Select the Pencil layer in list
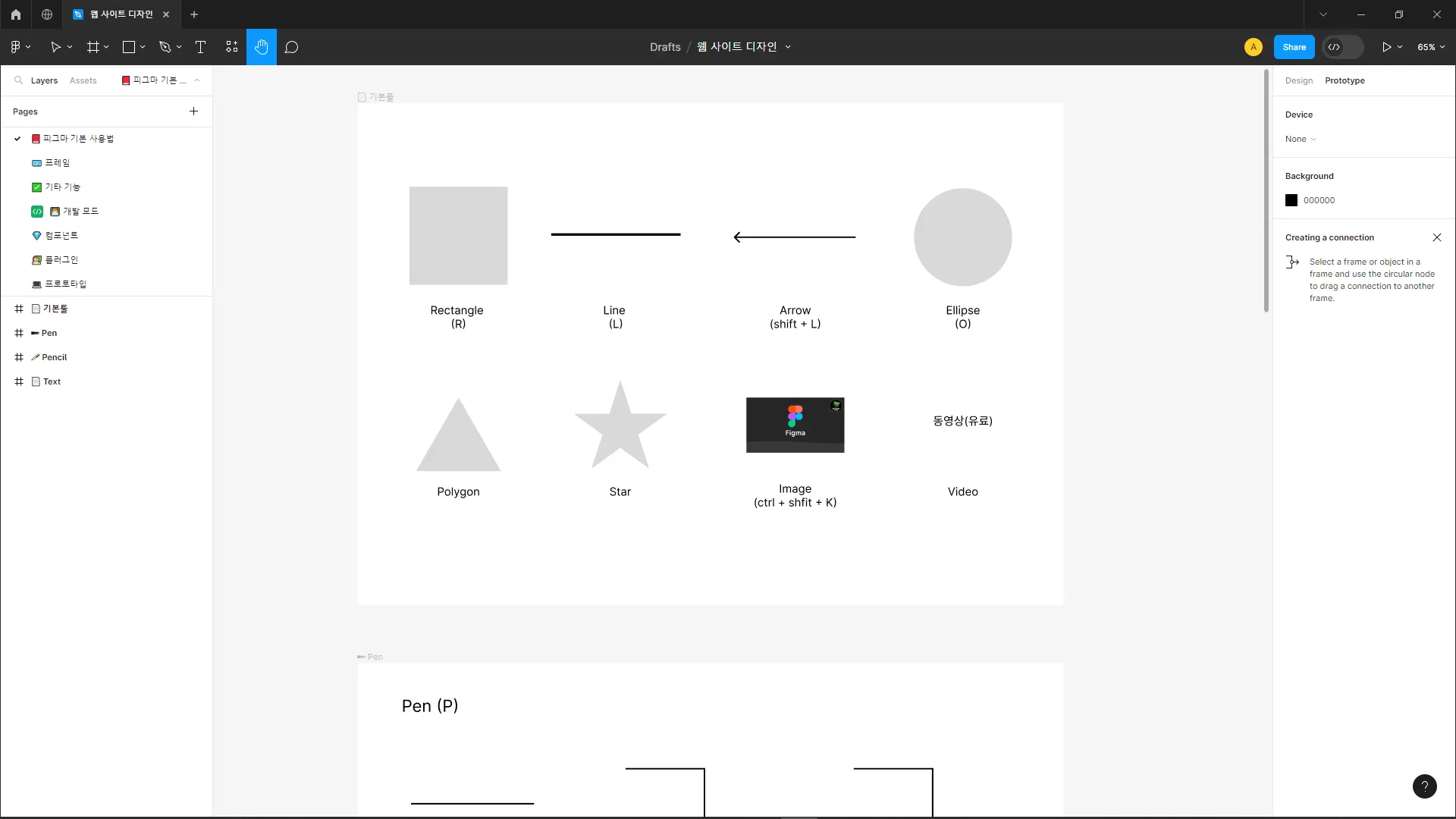This screenshot has height=819, width=1456. point(54,357)
